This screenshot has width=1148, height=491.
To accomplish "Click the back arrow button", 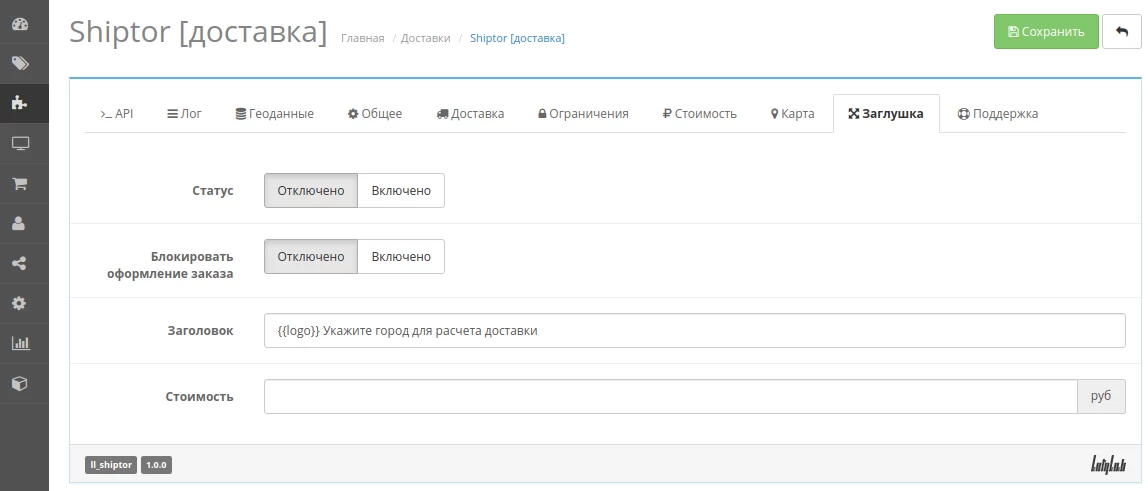I will pyautogui.click(x=1121, y=31).
